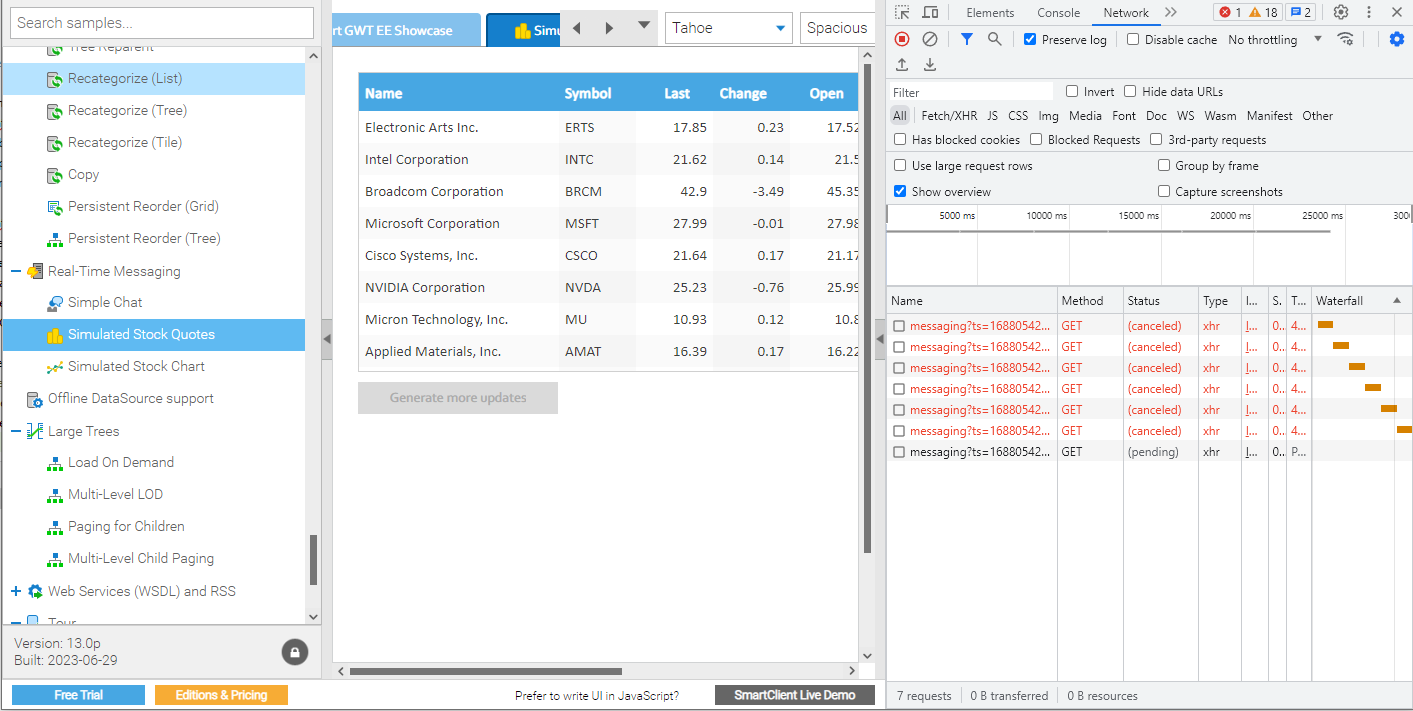Toggle the network filter funnel icon
The height and width of the screenshot is (711, 1413).
coord(967,39)
